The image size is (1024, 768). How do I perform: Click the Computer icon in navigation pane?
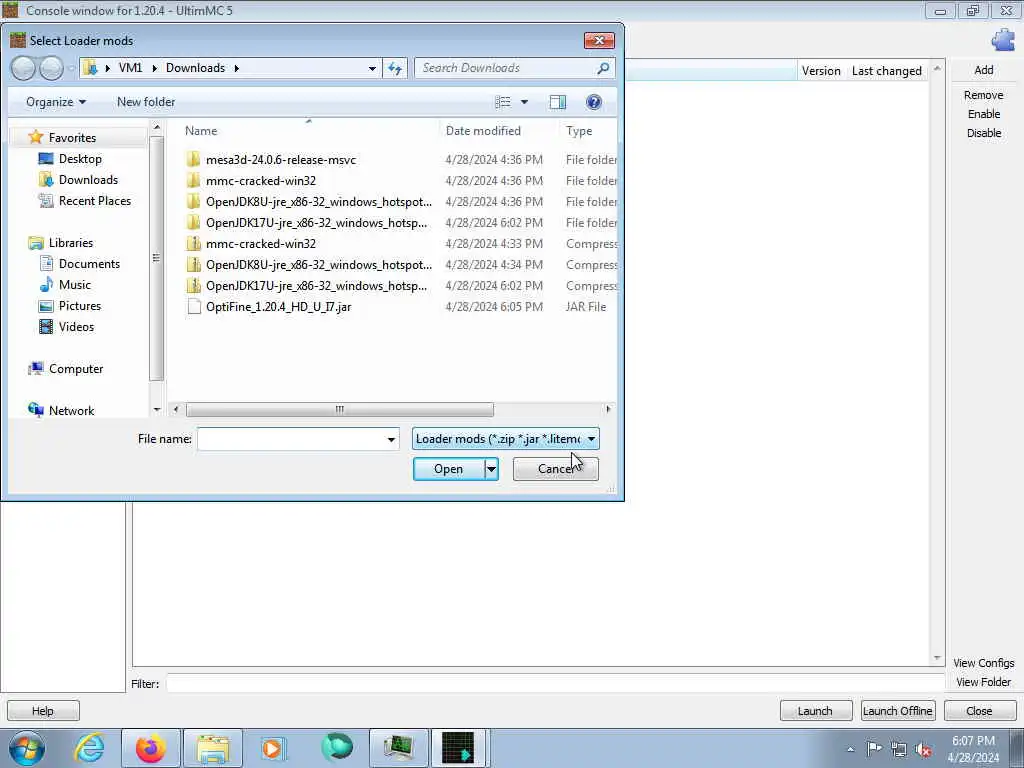(36, 368)
